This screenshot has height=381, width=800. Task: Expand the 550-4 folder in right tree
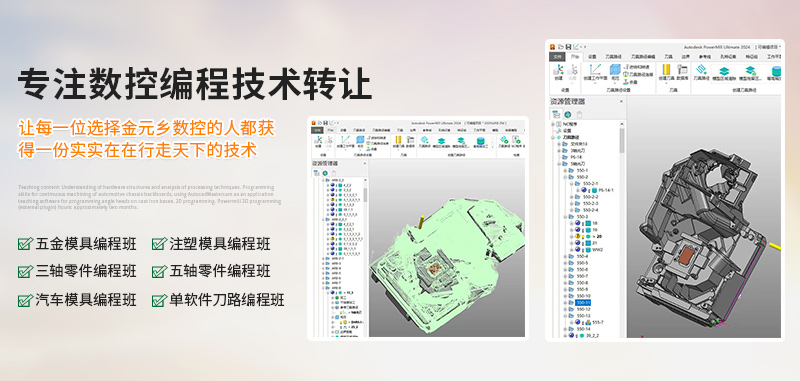point(565,256)
